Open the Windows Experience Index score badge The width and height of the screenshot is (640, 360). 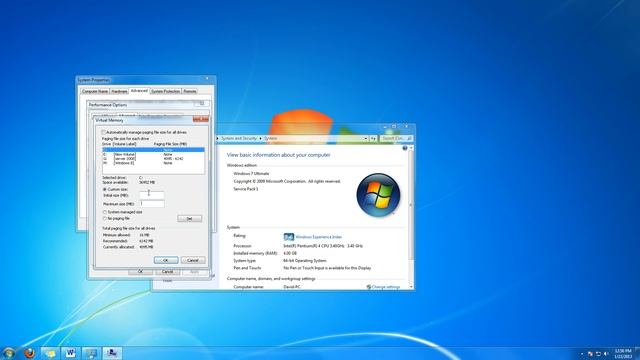(x=289, y=237)
